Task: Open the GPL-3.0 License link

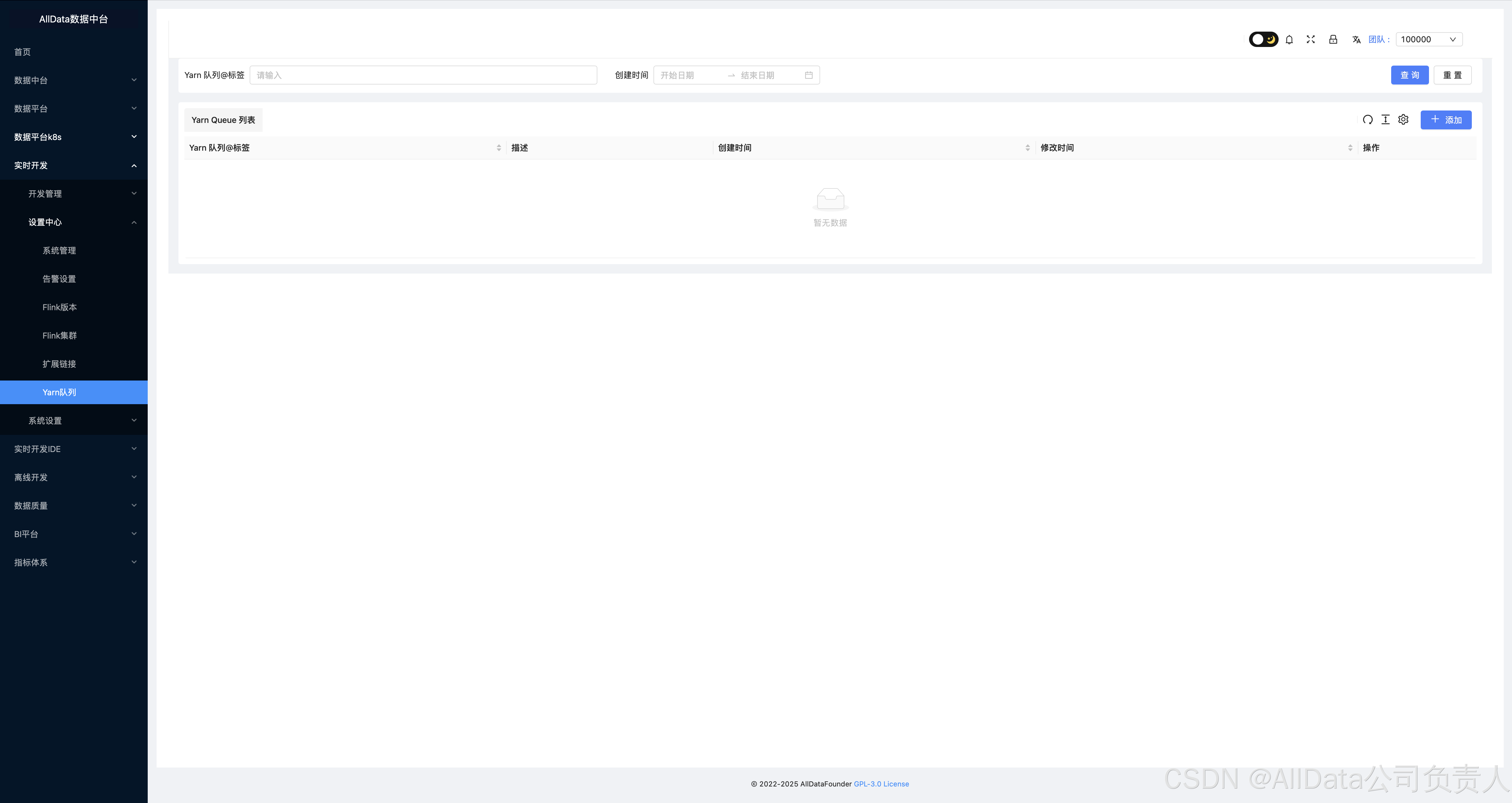Action: click(881, 784)
